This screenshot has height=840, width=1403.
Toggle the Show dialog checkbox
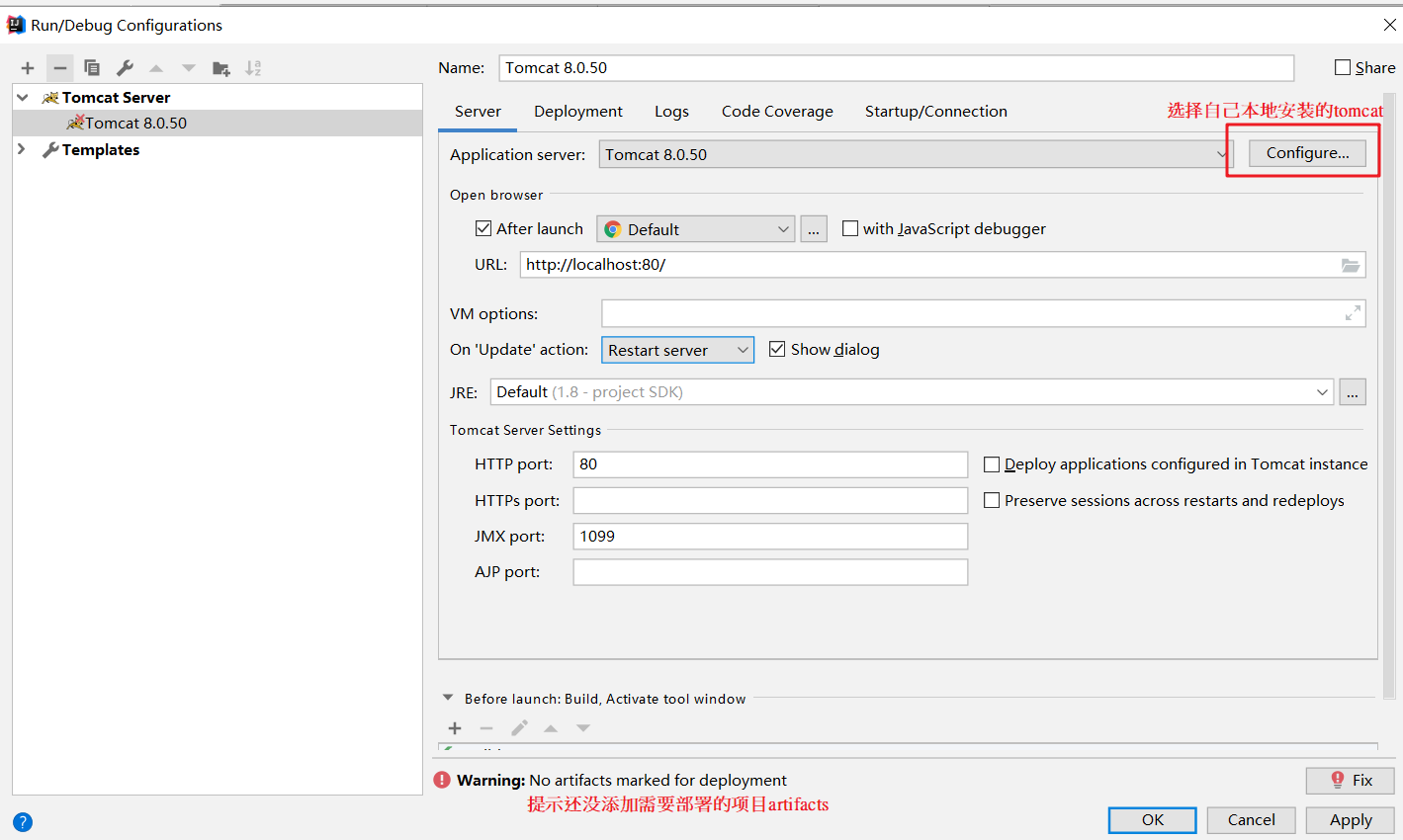[x=777, y=349]
